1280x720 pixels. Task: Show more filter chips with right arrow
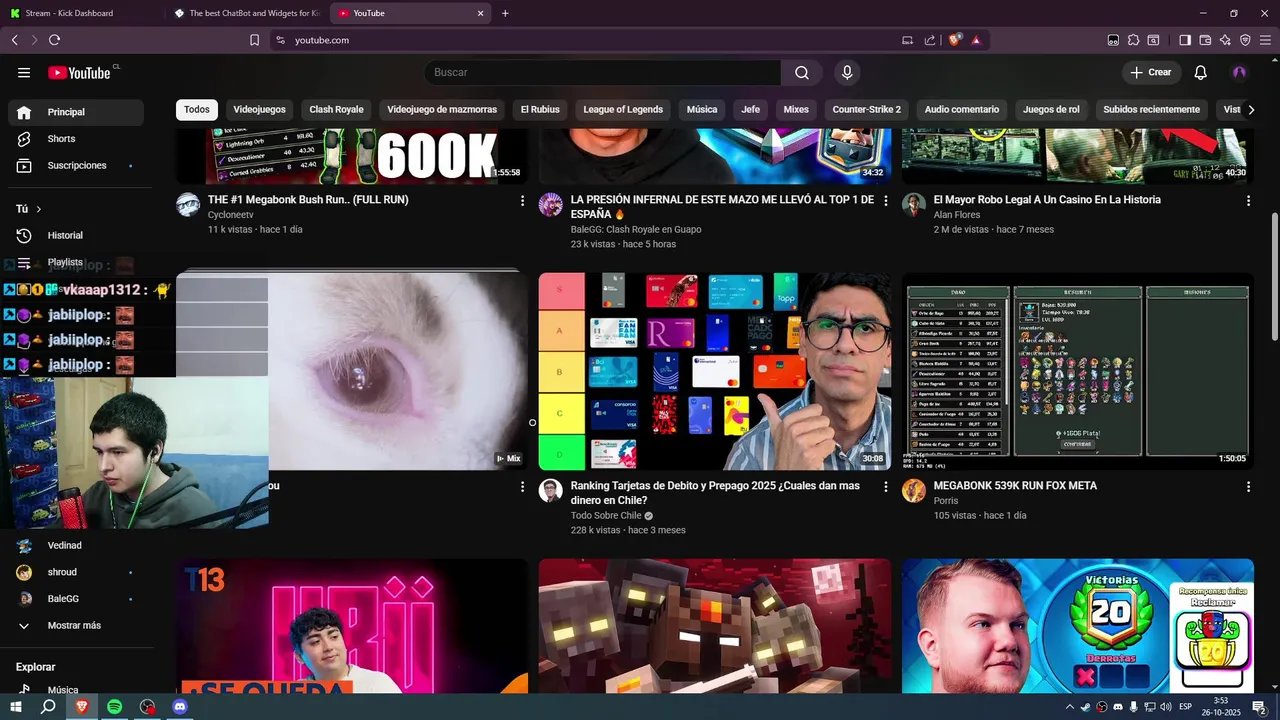[x=1250, y=109]
